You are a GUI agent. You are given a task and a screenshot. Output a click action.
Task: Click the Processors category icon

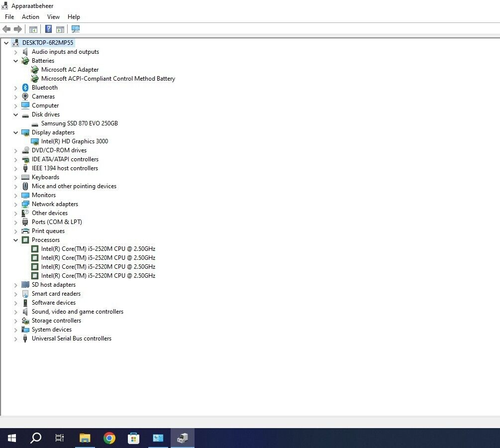[25, 240]
